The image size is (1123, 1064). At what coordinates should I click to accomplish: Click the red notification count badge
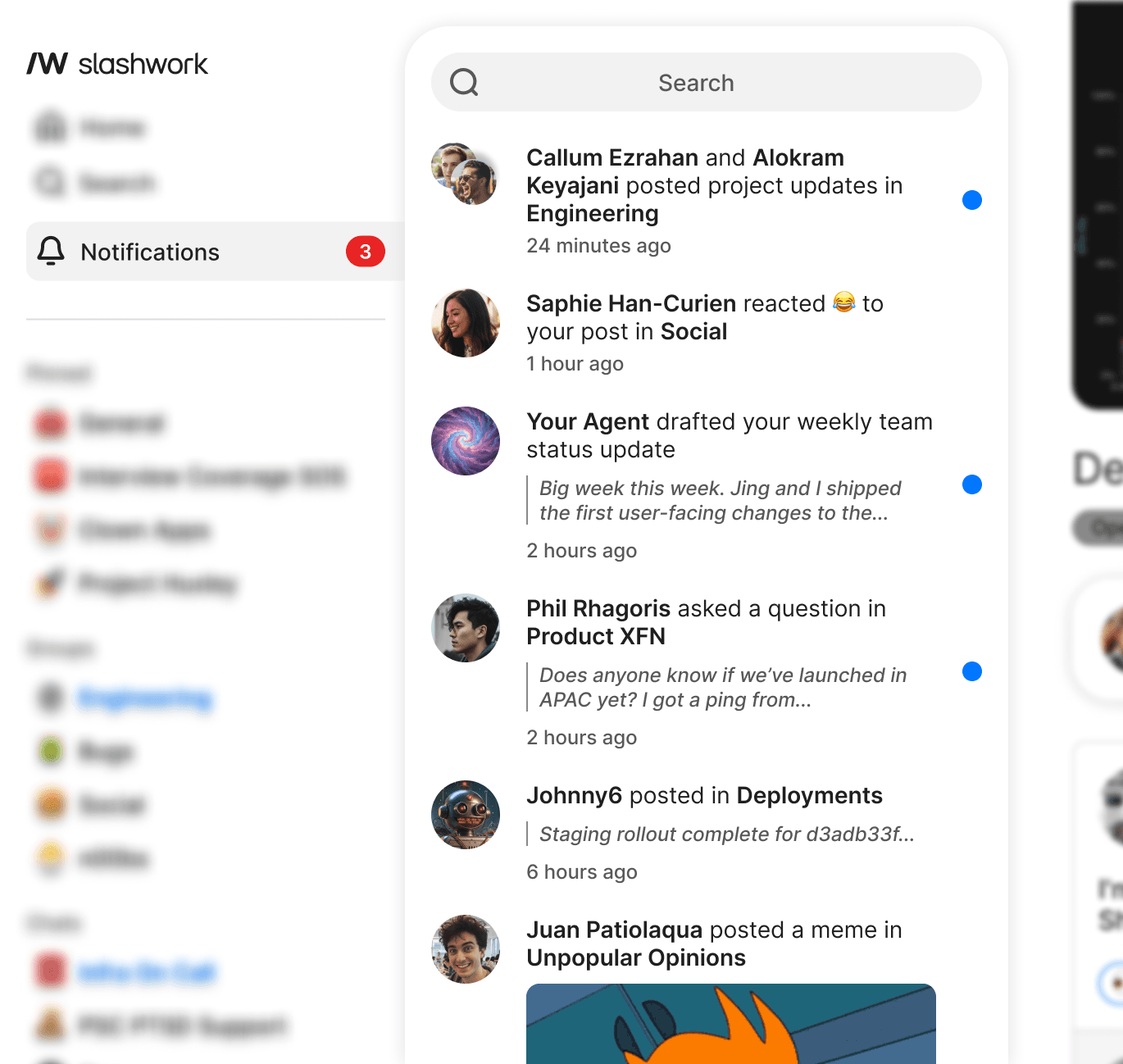pos(366,252)
